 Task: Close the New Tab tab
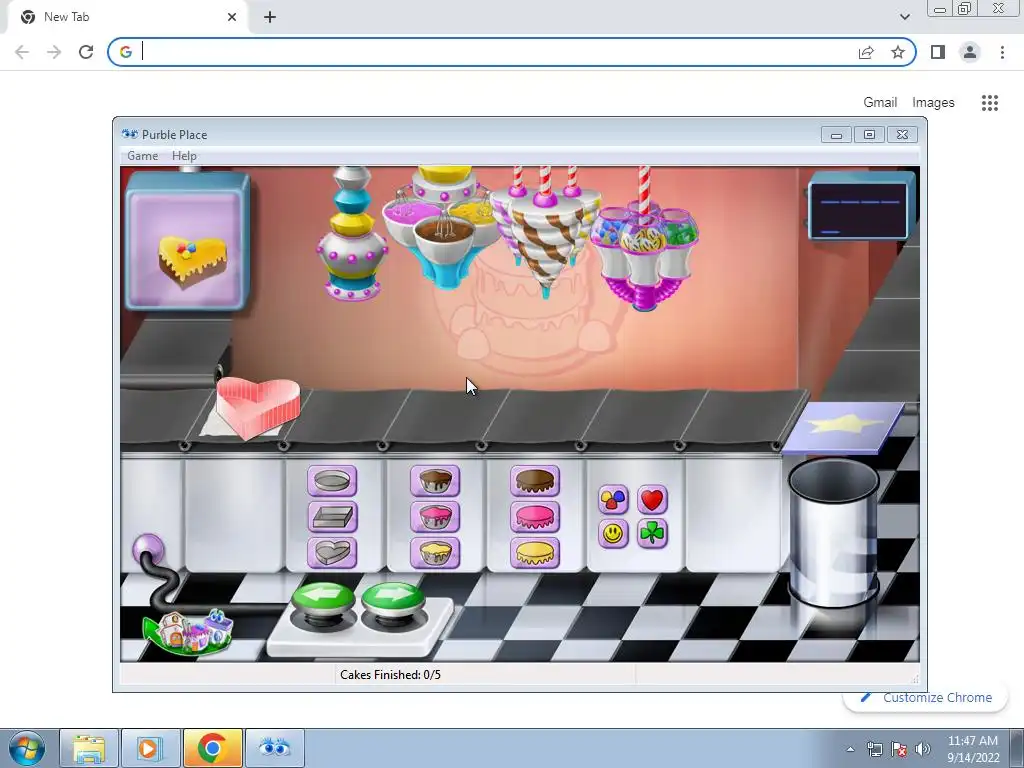pos(232,17)
